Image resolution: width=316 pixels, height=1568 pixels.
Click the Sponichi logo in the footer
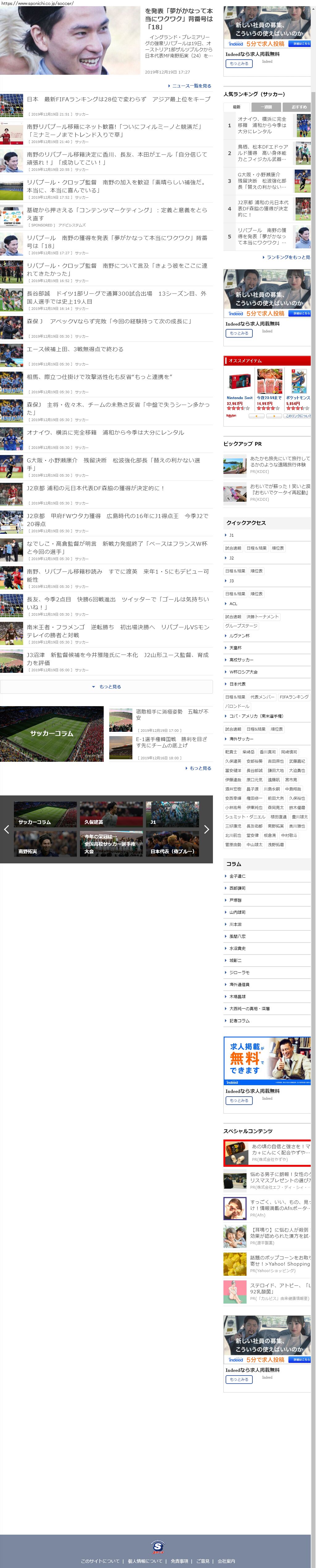[x=158, y=1546]
